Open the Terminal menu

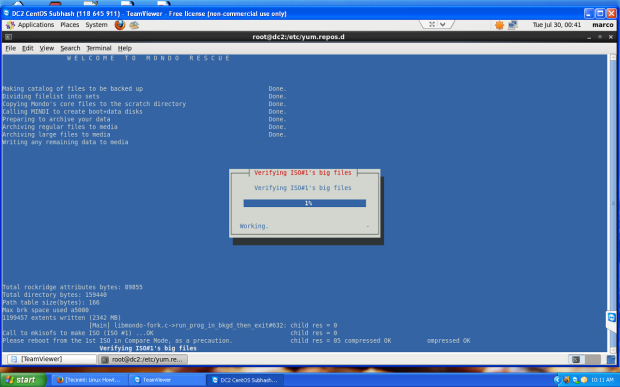(x=99, y=48)
